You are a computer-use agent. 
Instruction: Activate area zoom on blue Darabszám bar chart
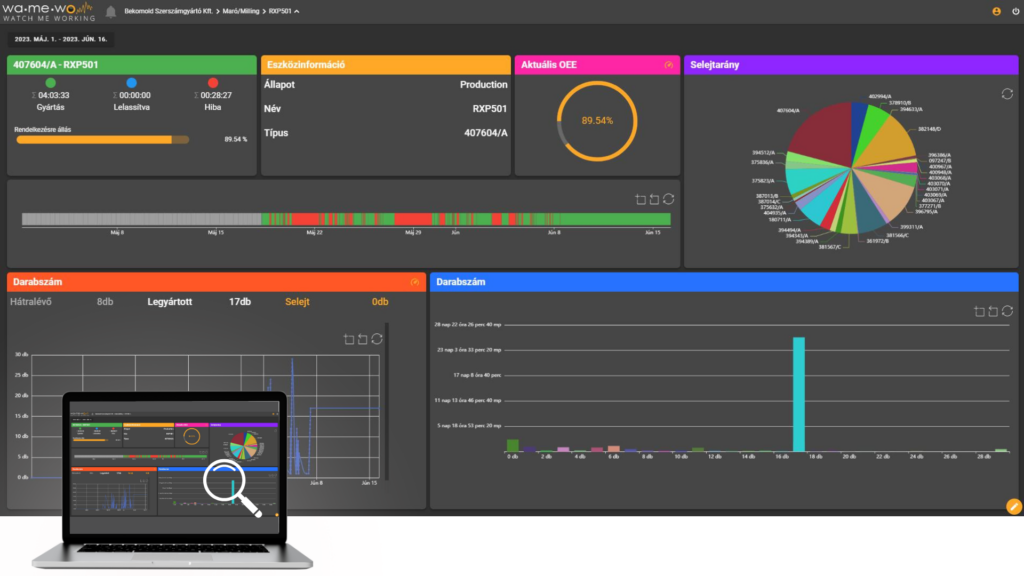(x=979, y=312)
